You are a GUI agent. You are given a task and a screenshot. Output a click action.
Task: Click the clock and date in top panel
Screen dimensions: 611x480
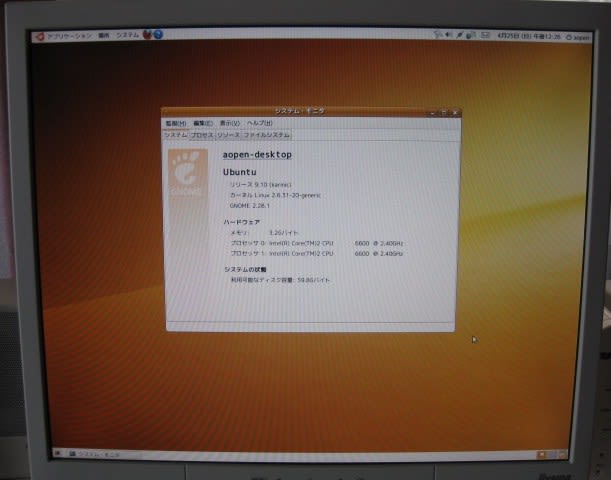pyautogui.click(x=527, y=36)
